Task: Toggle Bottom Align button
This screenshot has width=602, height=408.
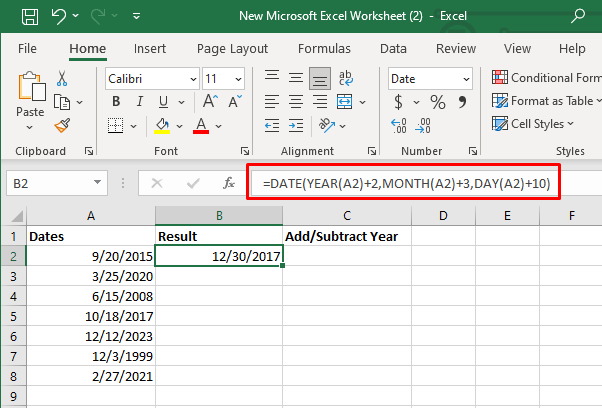Action: coord(320,78)
